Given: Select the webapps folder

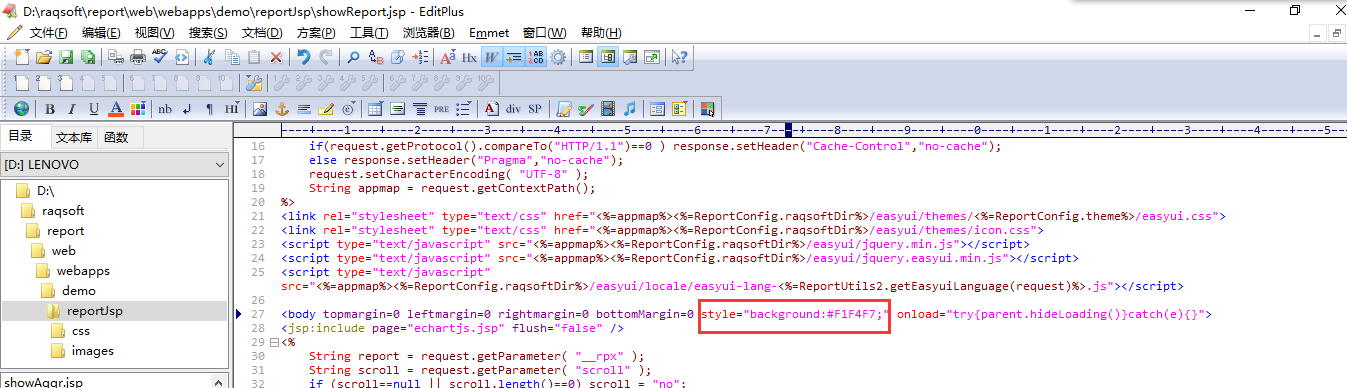Looking at the screenshot, I should [x=83, y=270].
